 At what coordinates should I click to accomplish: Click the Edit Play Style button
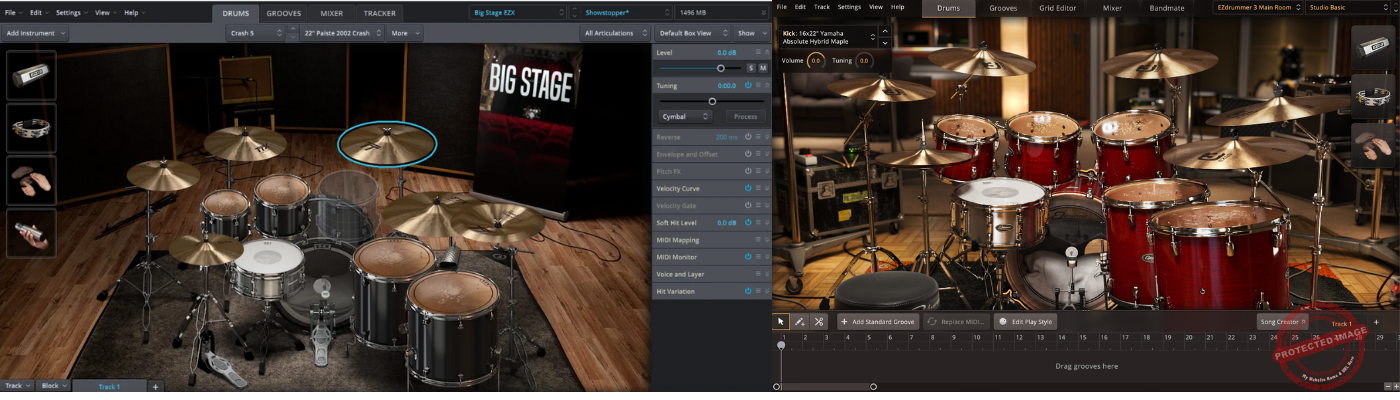click(1024, 322)
